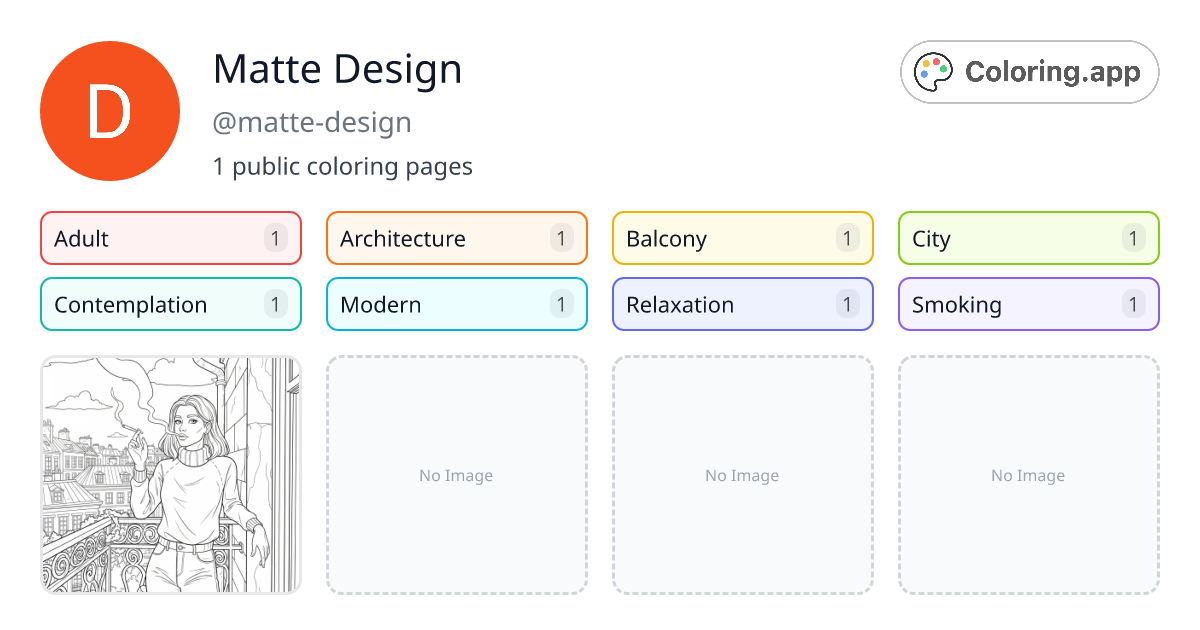Click the orange D profile avatar

[110, 111]
